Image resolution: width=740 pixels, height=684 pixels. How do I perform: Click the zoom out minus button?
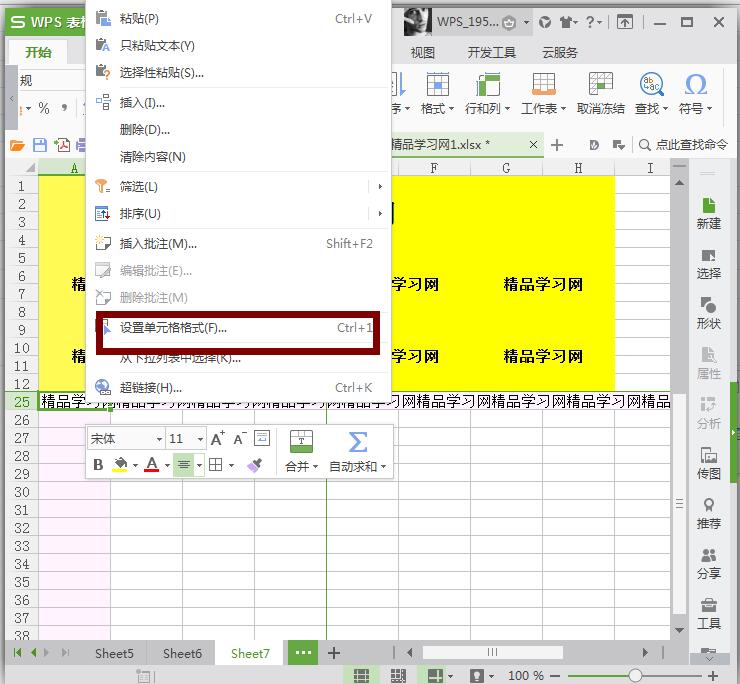(555, 676)
